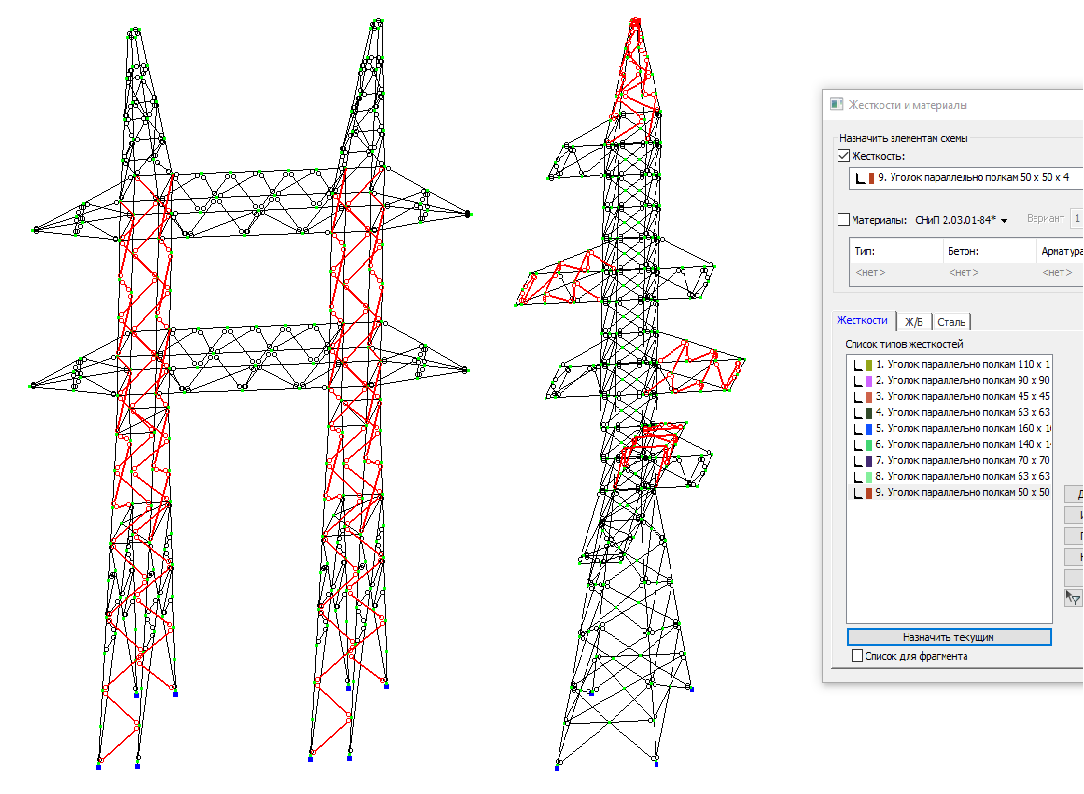Screen dimensions: 1084x794
Task: Click the filter-selection cursor icon button
Action: tap(1073, 598)
